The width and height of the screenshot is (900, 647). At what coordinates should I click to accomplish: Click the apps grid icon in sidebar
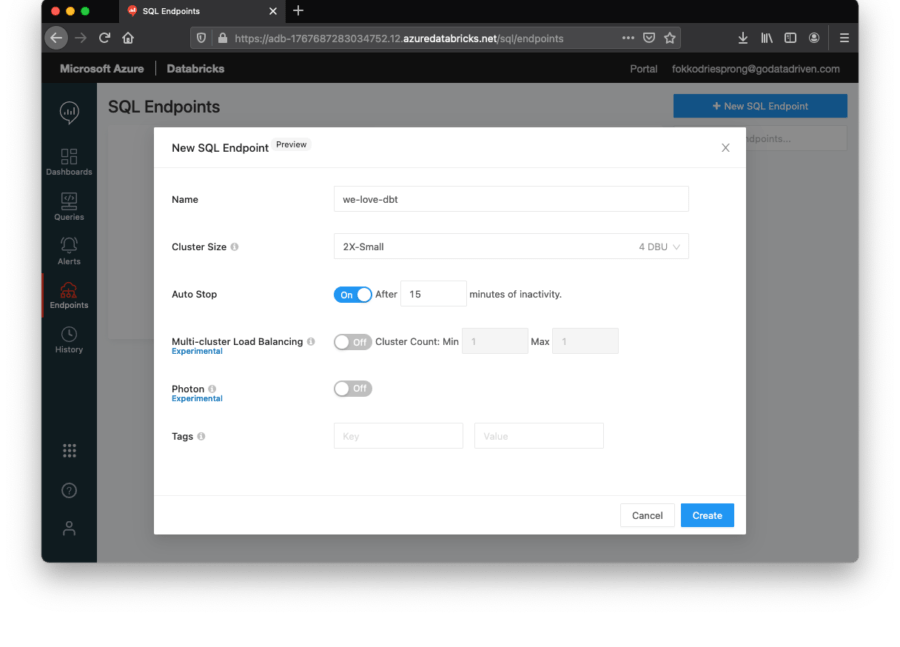(x=69, y=451)
